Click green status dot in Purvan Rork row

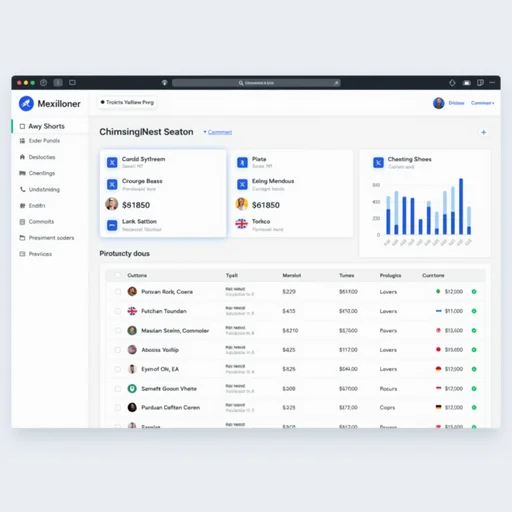click(x=474, y=292)
